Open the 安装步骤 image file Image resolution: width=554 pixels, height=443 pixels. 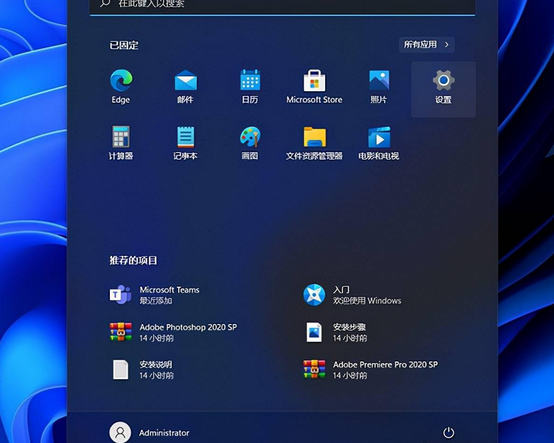(336, 332)
